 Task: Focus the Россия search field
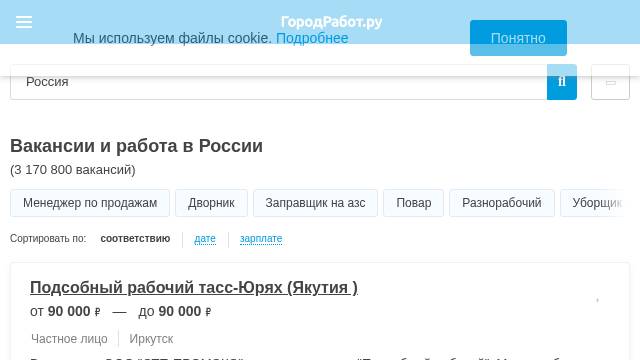click(278, 82)
